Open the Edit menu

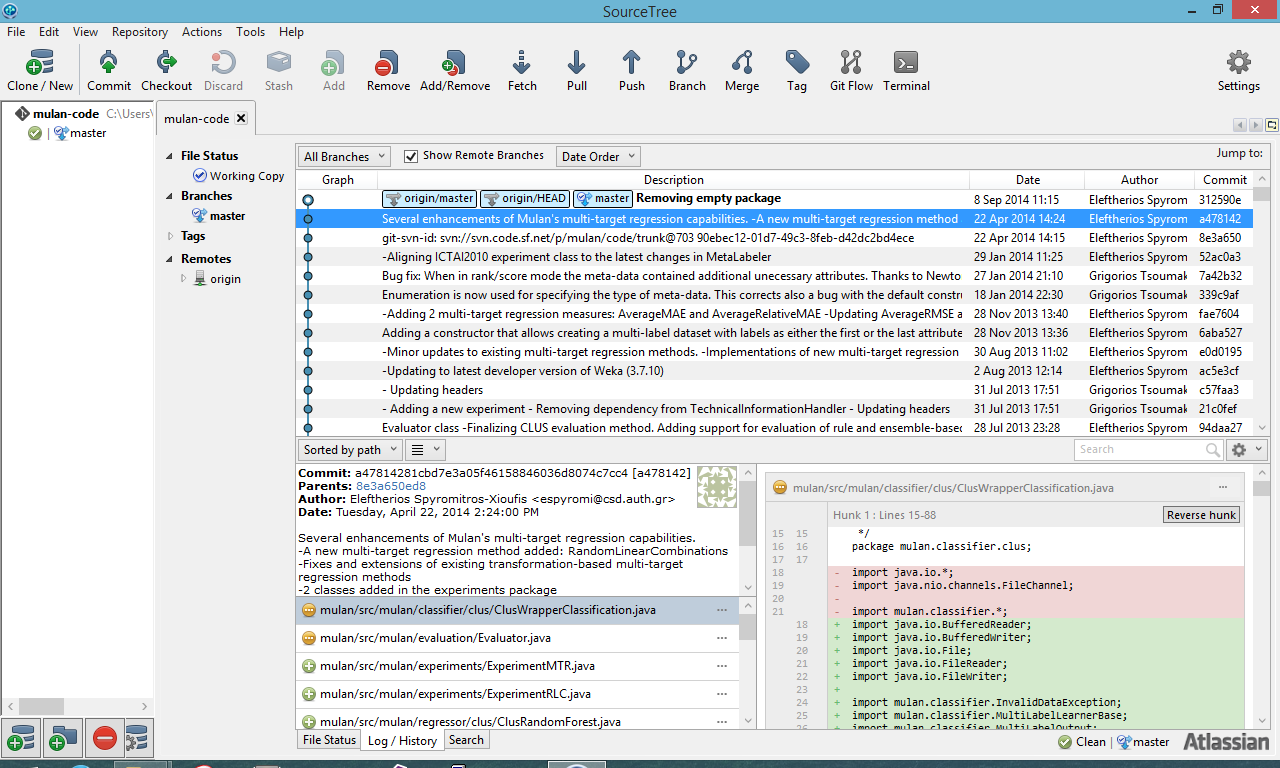click(x=49, y=32)
